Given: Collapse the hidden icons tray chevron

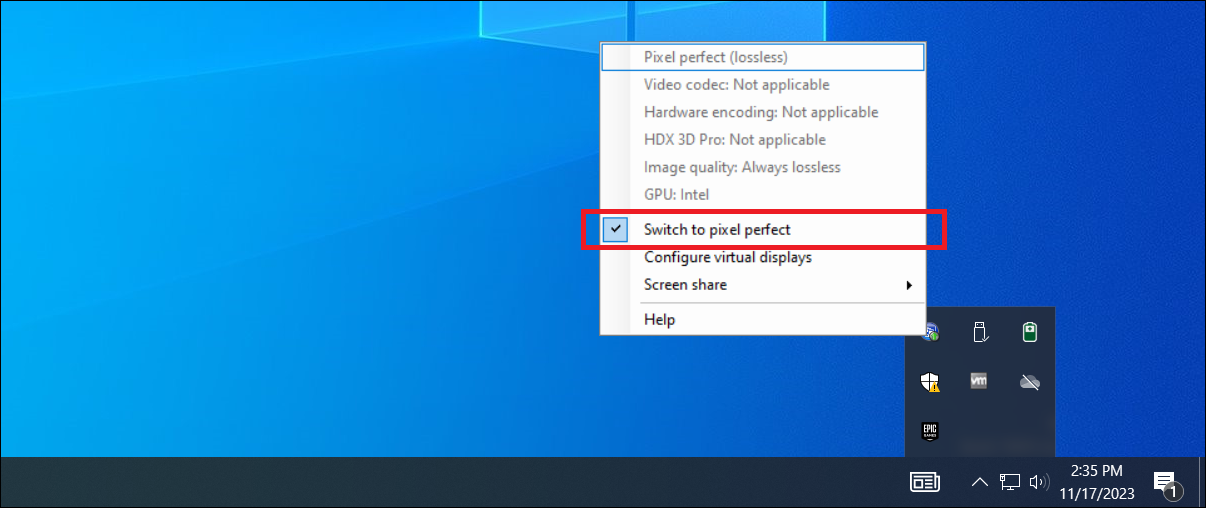Looking at the screenshot, I should click(x=979, y=483).
